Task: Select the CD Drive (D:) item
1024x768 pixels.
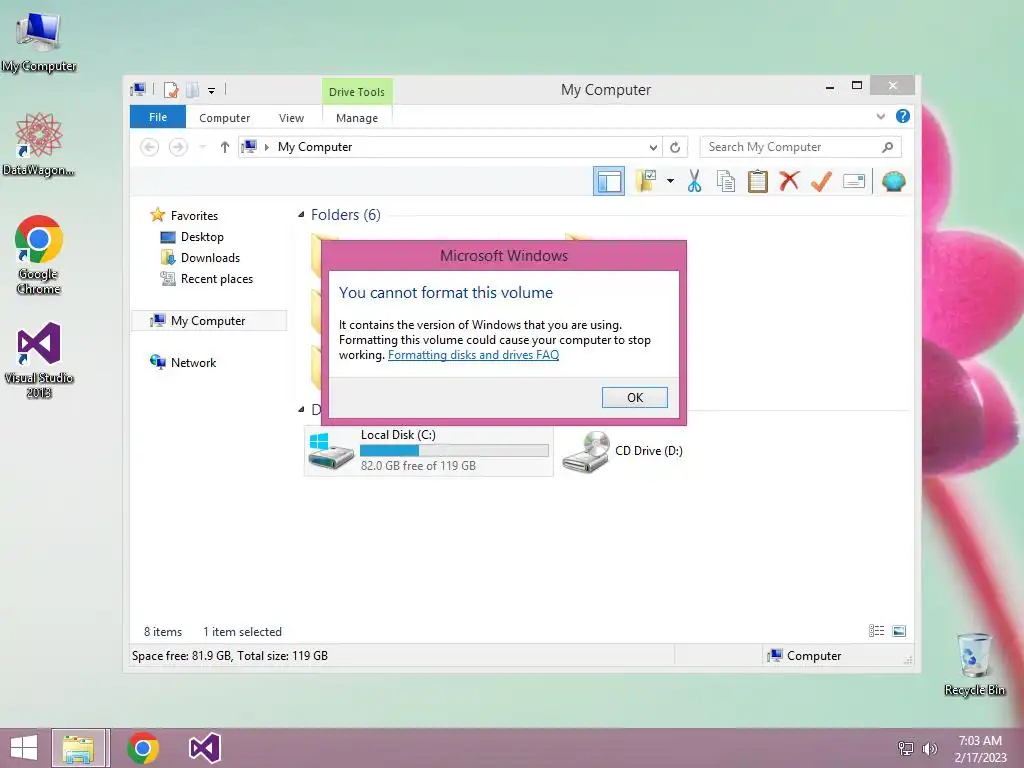Action: tap(622, 451)
